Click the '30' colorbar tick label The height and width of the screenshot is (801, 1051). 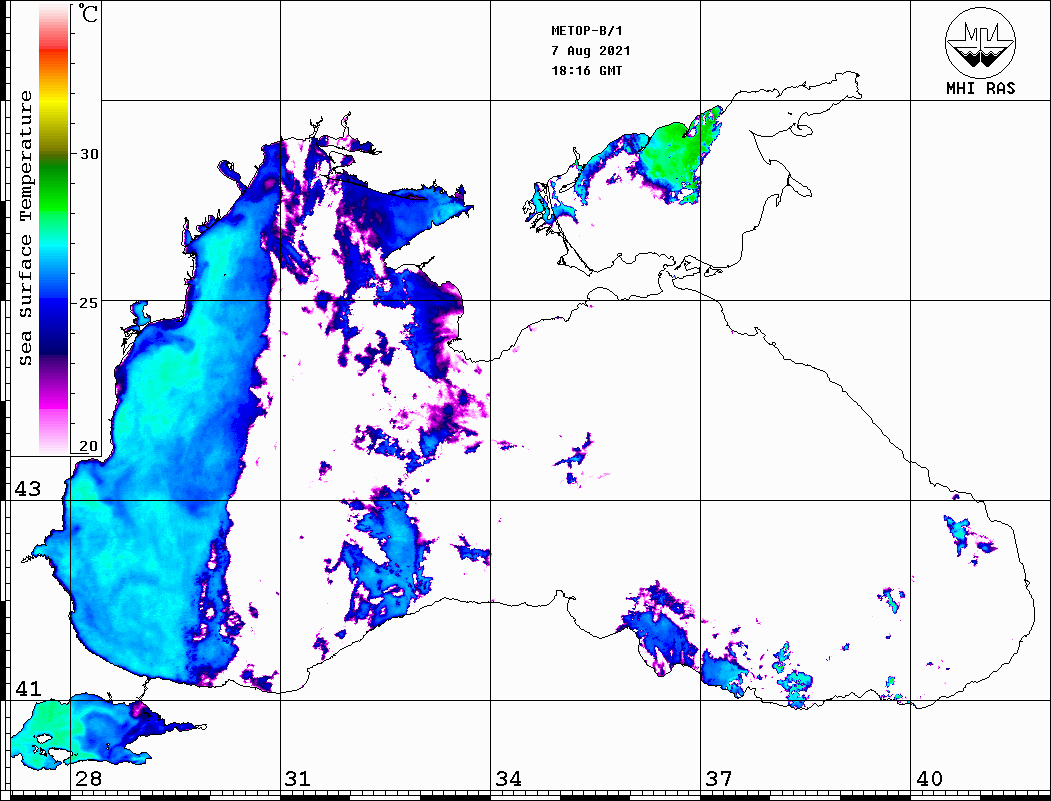88,153
